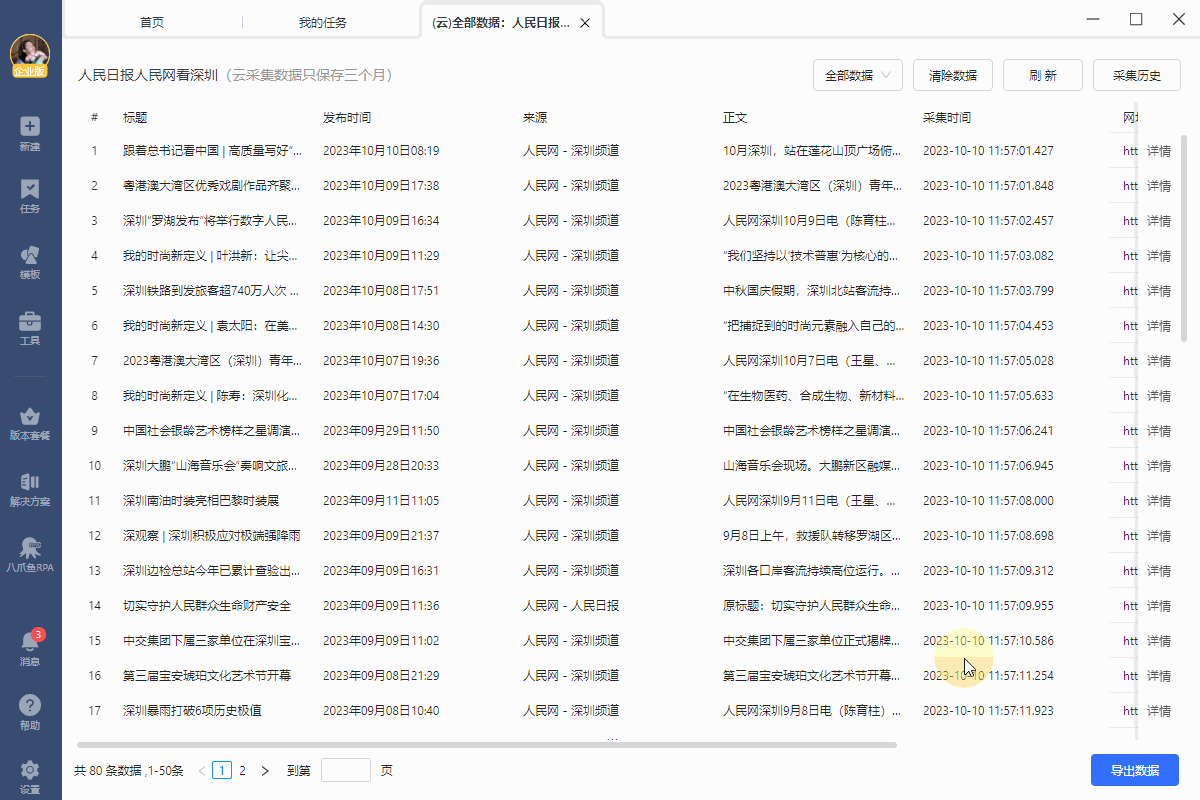The image size is (1200, 800).
Task: Open 详情 link for row 17
Action: tap(1158, 711)
